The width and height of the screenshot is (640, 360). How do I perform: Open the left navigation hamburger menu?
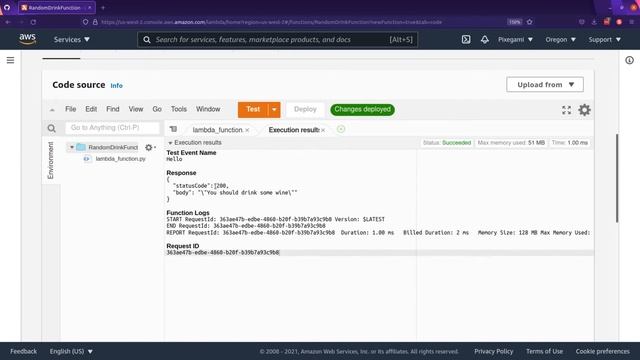point(11,60)
